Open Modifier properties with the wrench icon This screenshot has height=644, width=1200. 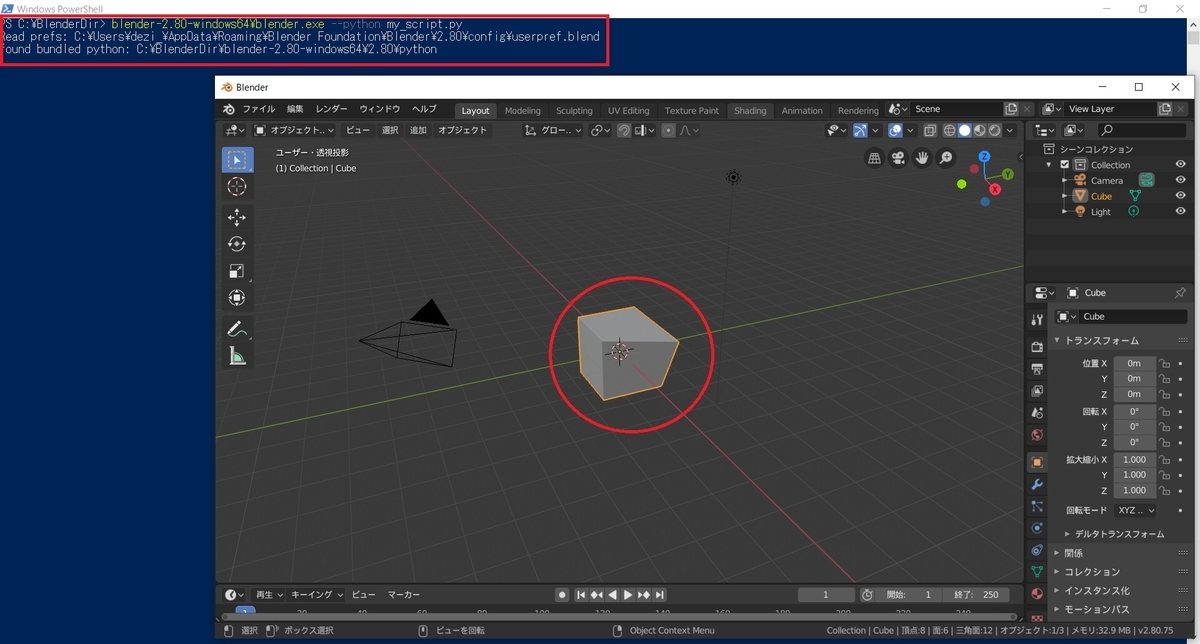coord(1036,486)
